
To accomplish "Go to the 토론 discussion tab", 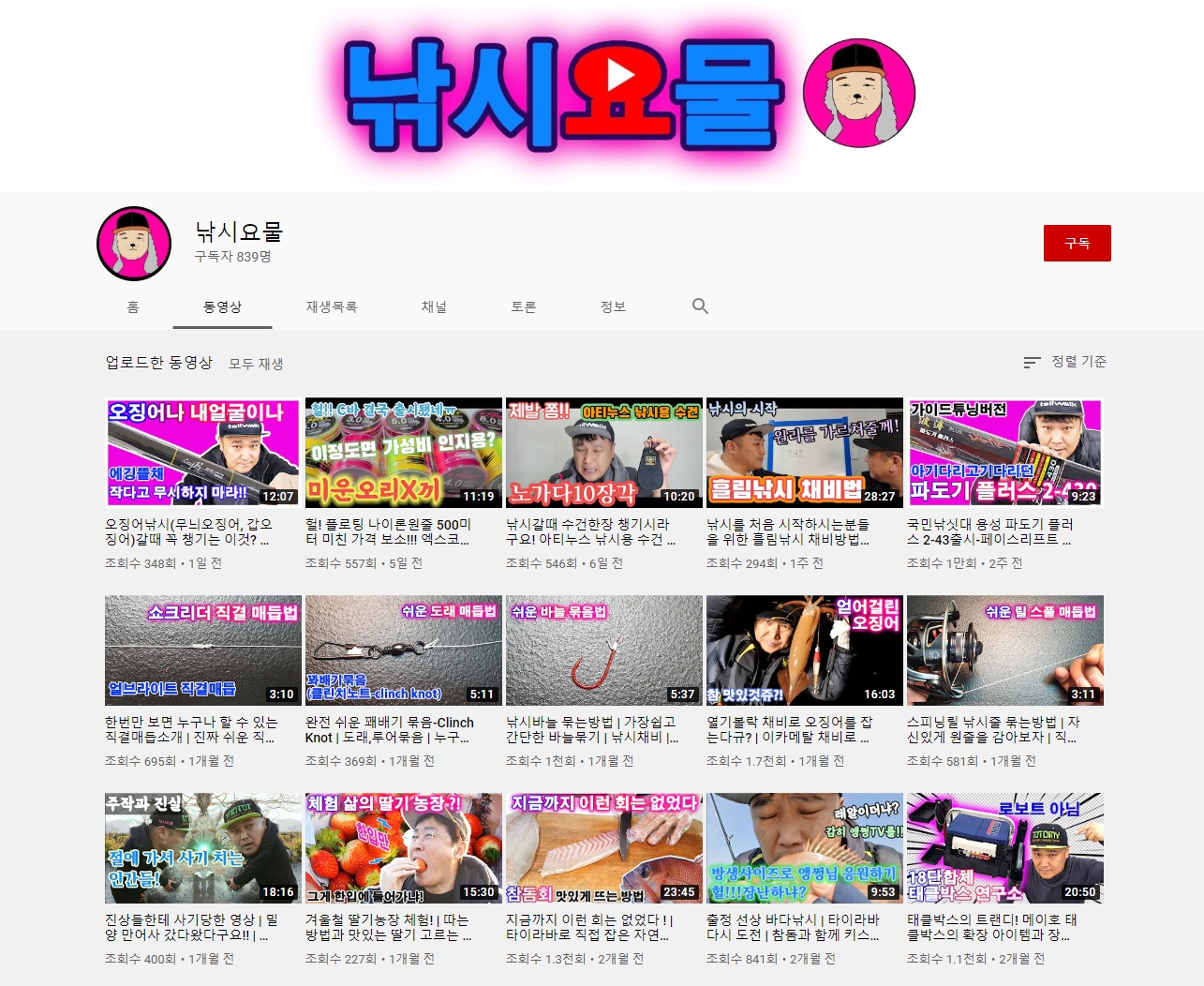I will [523, 307].
